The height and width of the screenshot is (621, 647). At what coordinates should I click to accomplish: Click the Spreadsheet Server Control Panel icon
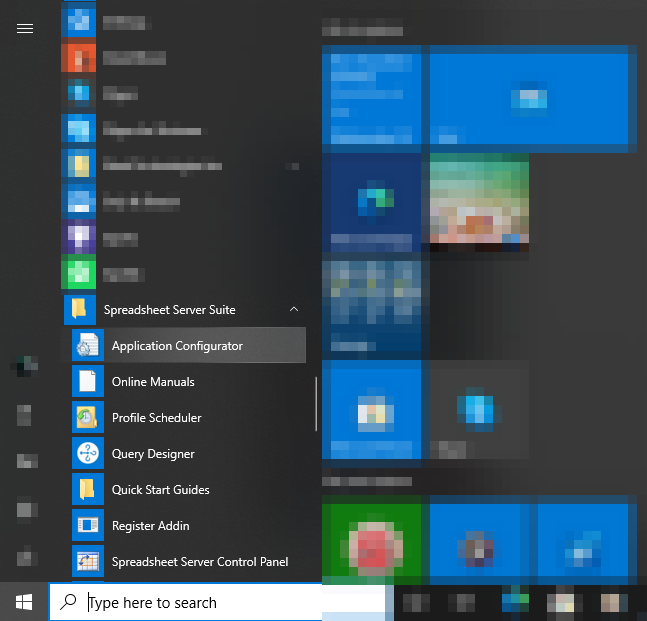pos(87,562)
